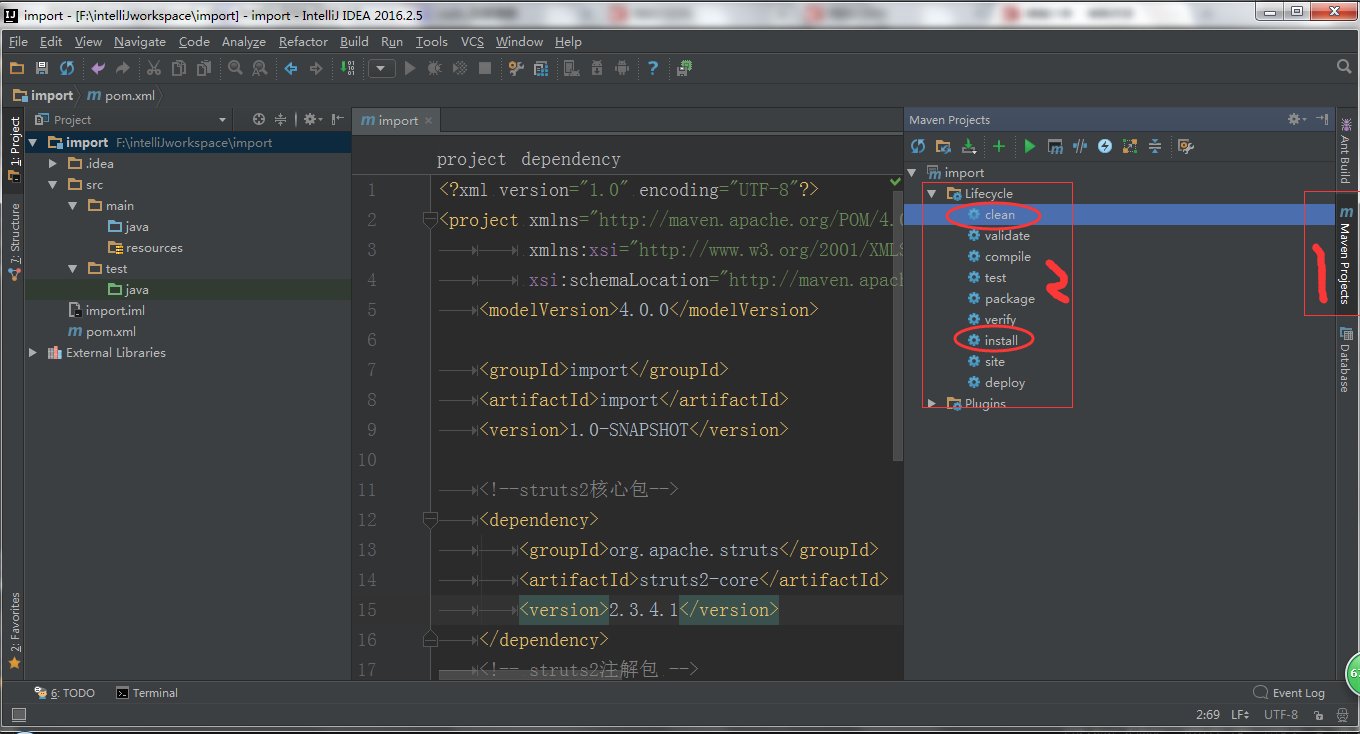Toggle Skip Tests mode in Maven
Viewport: 1360px width, 734px height.
pyautogui.click(x=1105, y=147)
